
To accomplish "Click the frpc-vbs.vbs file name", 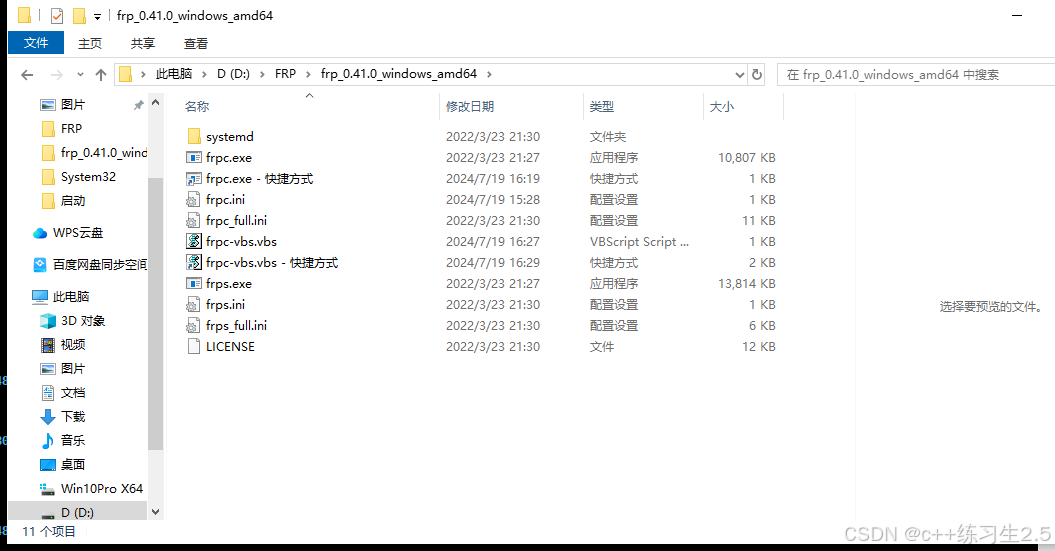I will [x=242, y=242].
